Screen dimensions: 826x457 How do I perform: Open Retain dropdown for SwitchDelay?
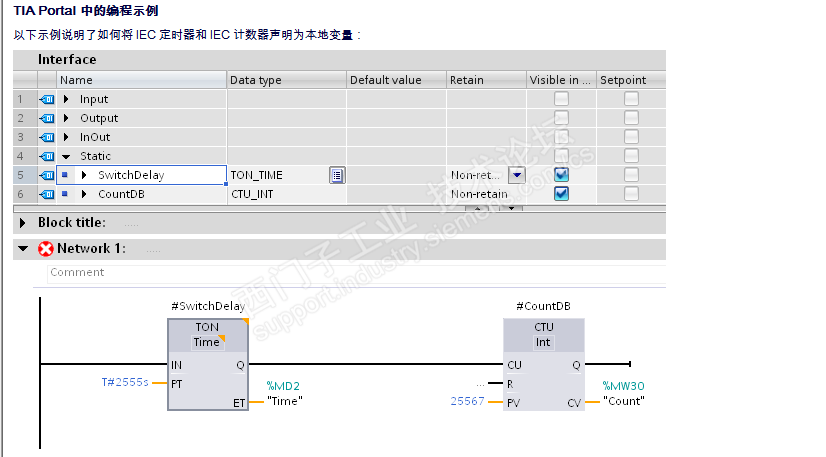click(x=517, y=175)
